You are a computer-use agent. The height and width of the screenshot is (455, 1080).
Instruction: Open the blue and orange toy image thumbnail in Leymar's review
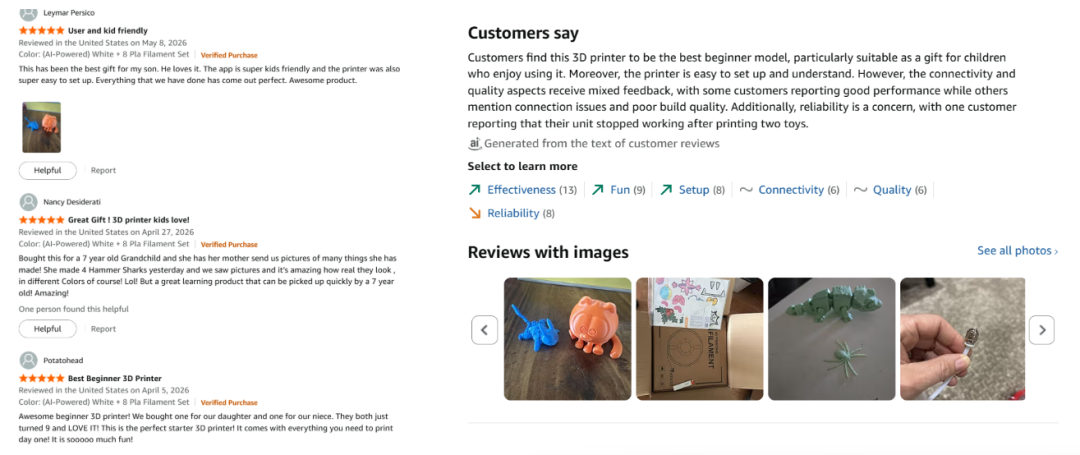click(41, 127)
